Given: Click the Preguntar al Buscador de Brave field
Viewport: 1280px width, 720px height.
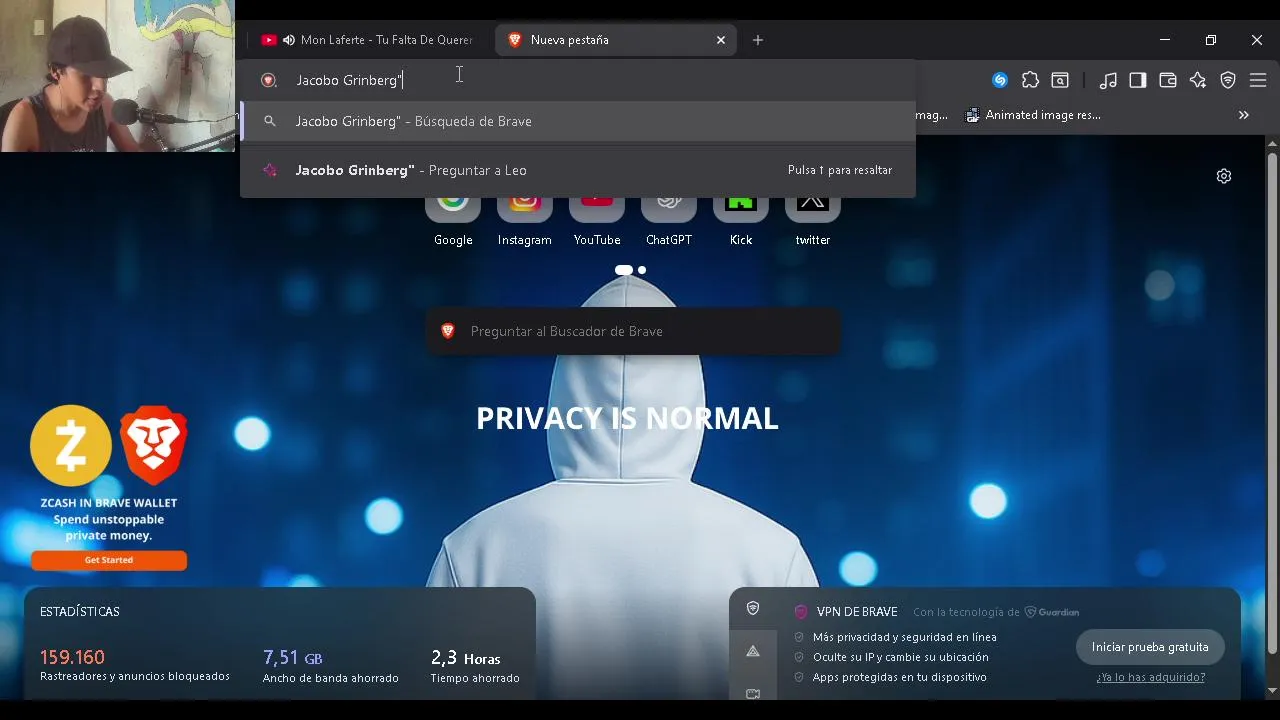Looking at the screenshot, I should [x=633, y=331].
